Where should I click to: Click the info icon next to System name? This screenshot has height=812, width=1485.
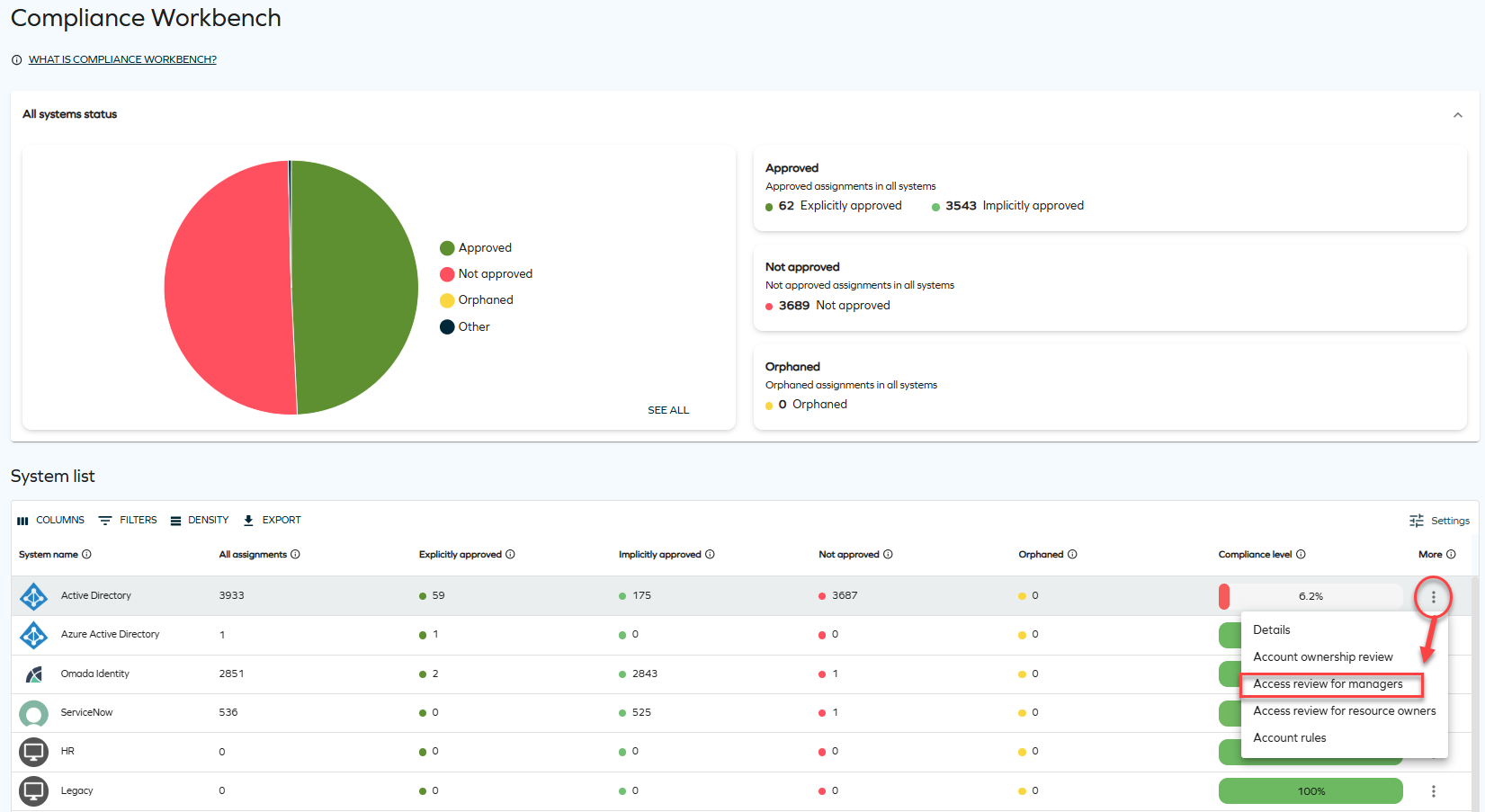86,555
